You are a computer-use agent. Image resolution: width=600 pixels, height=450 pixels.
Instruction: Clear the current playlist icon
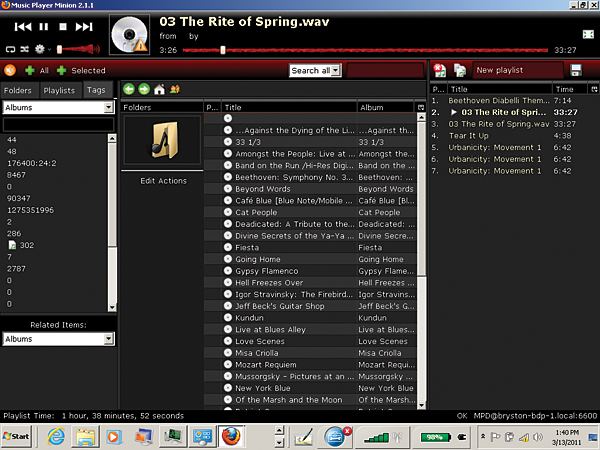440,70
